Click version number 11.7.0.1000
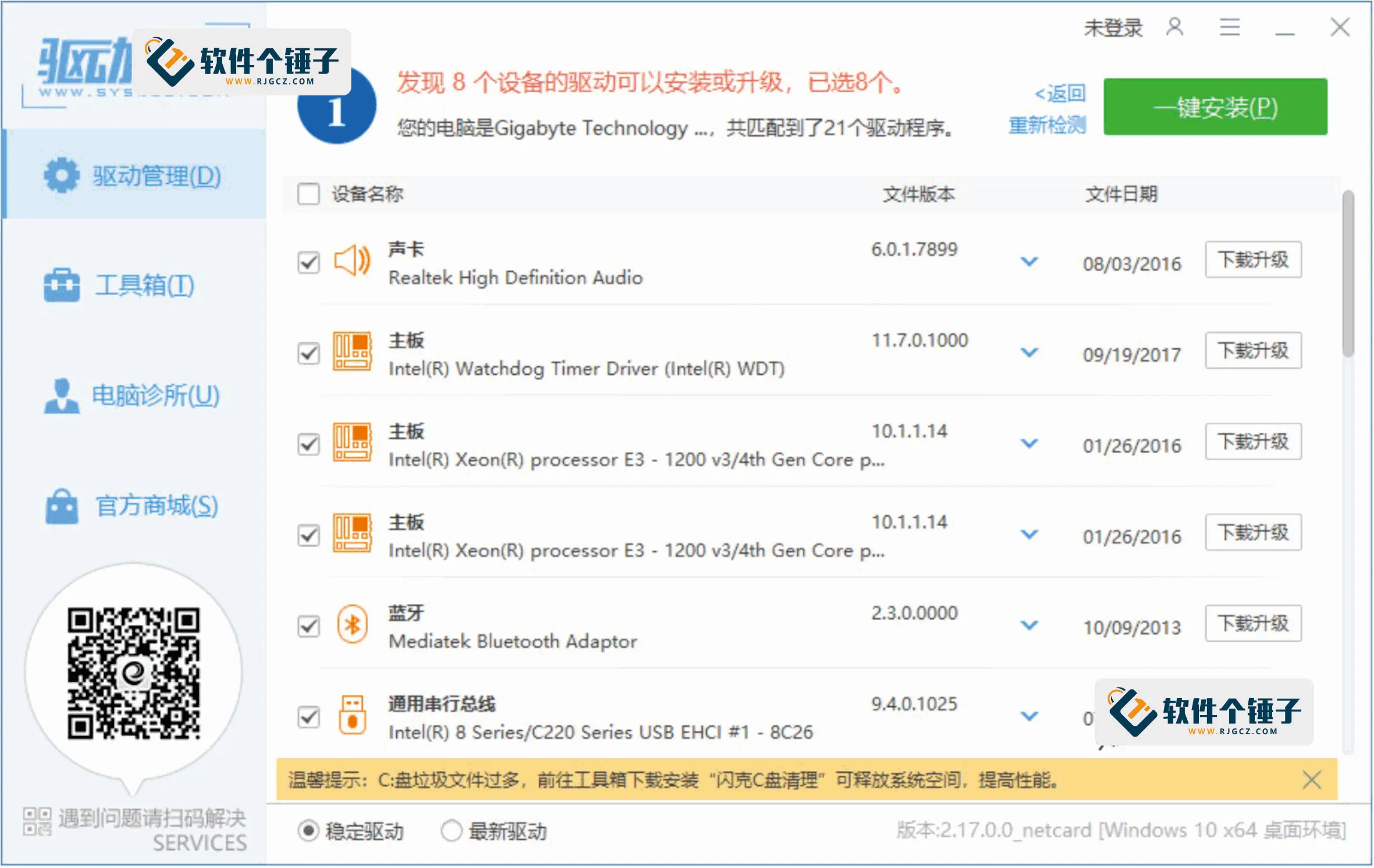 click(919, 340)
